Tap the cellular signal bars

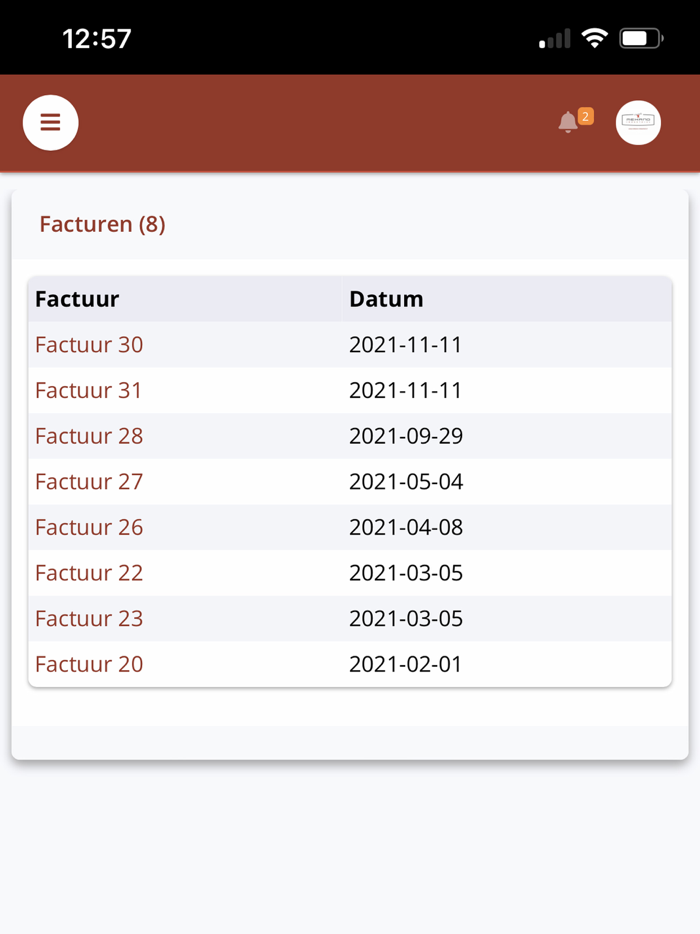554,40
